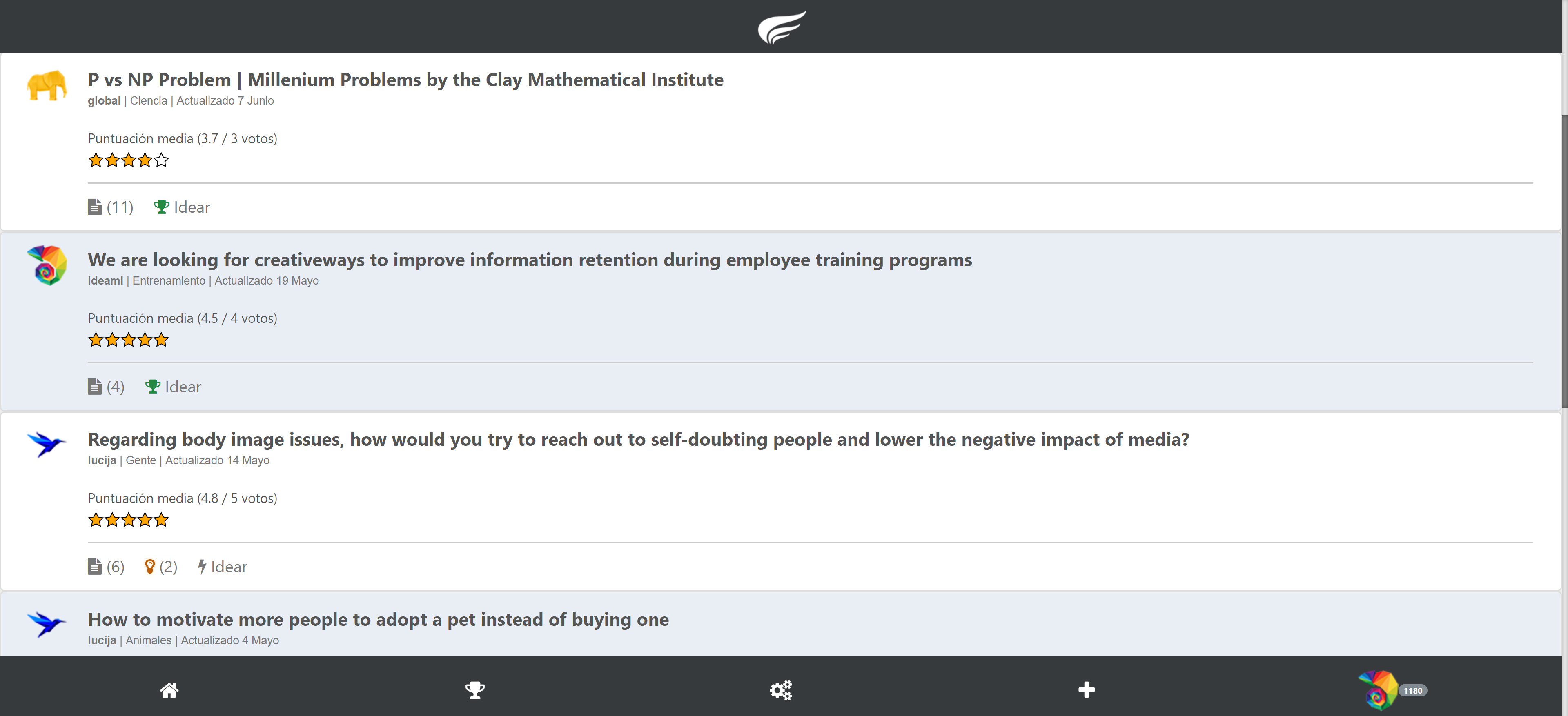Click the document icon showing 11 entries

tap(95, 207)
